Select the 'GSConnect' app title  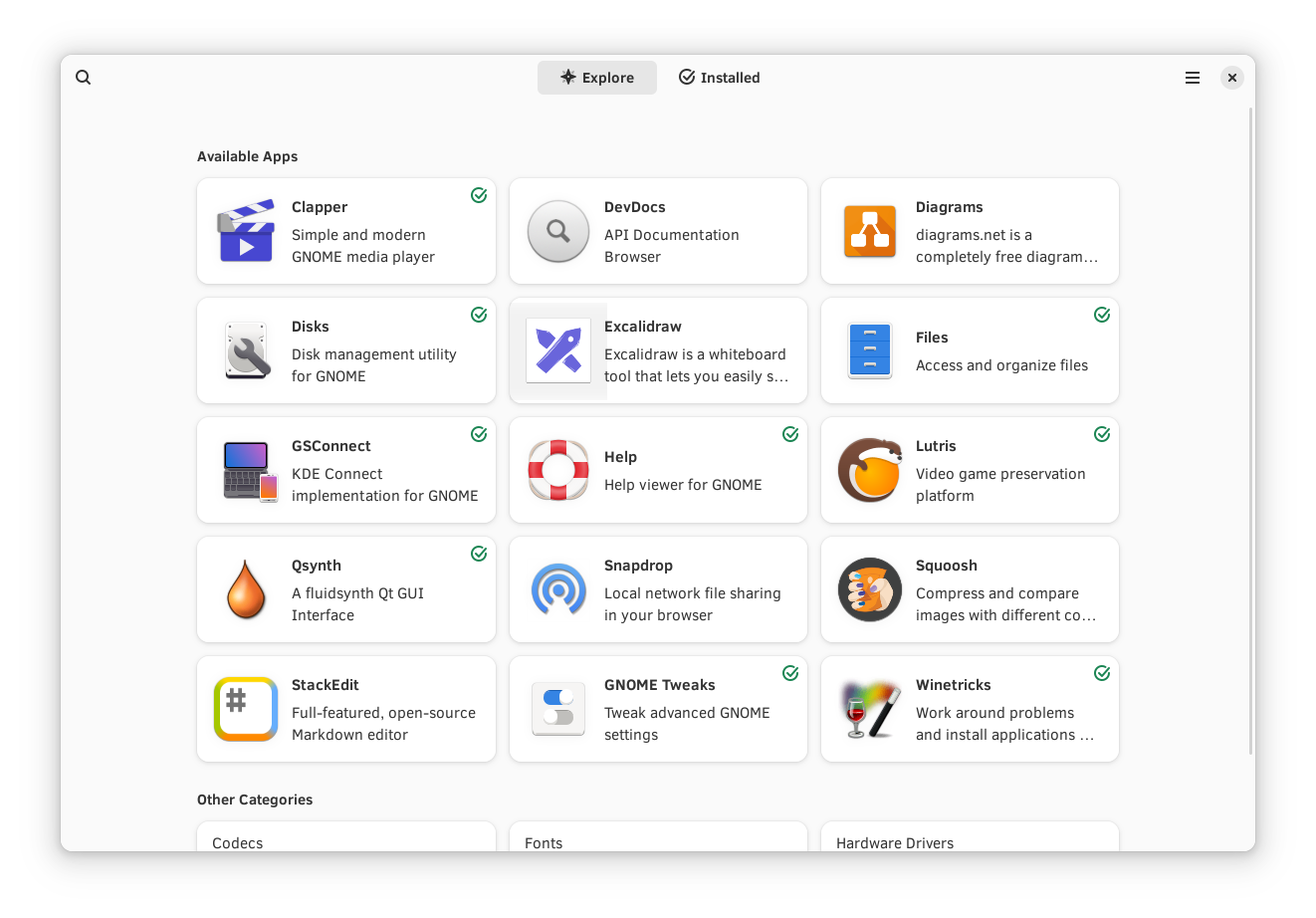[331, 446]
